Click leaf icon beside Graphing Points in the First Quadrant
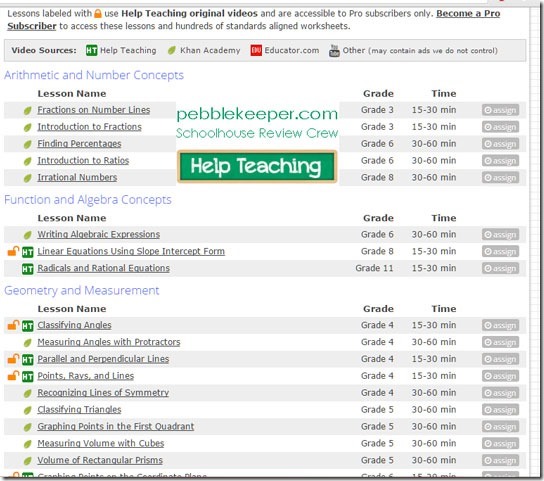 point(27,427)
